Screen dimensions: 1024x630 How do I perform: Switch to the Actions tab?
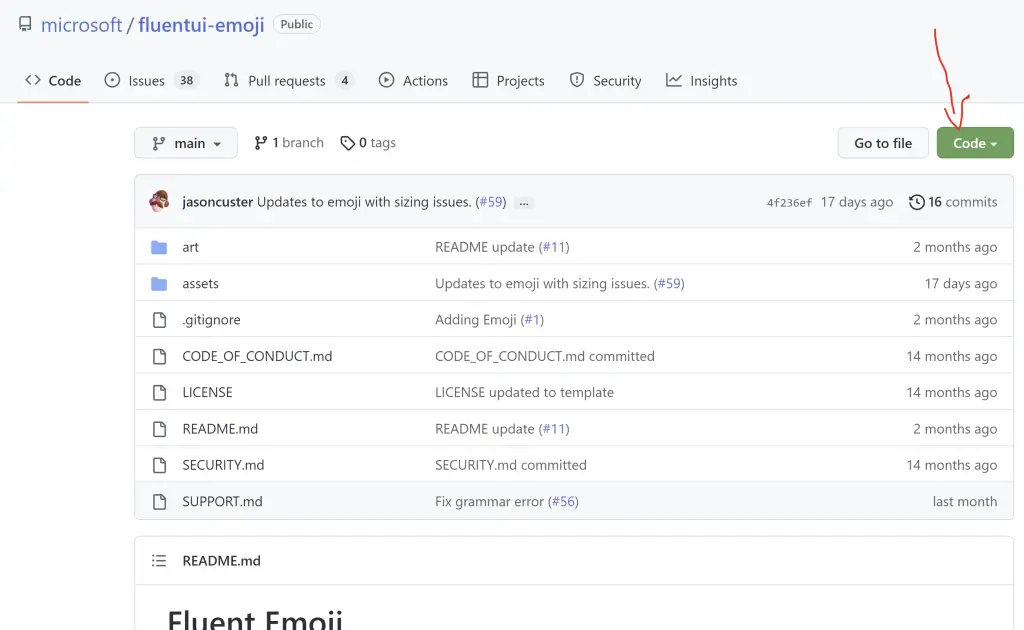pyautogui.click(x=413, y=80)
